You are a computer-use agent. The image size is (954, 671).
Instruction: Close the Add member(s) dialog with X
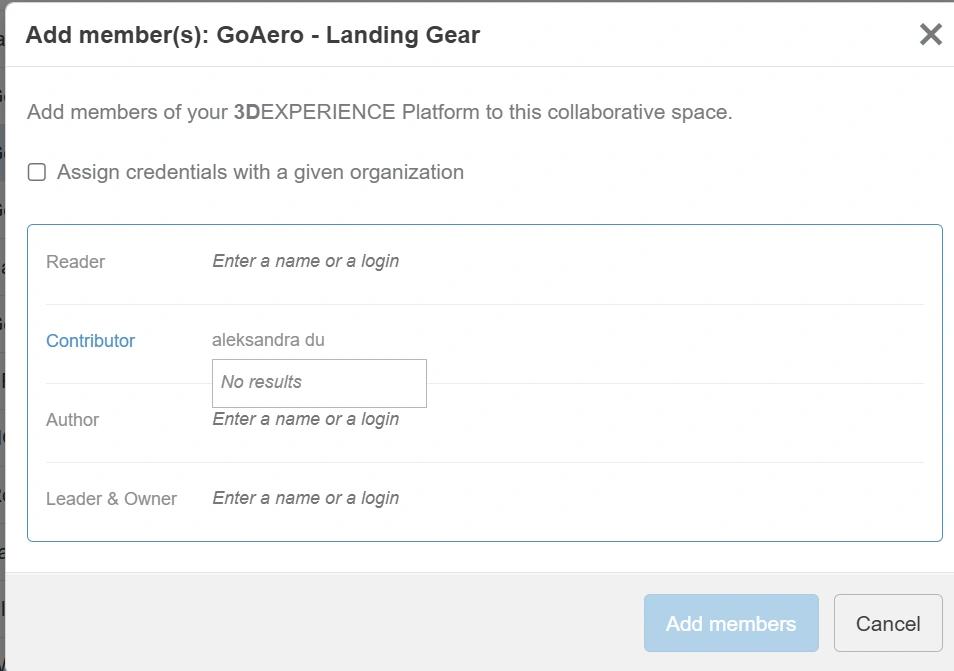click(x=930, y=35)
